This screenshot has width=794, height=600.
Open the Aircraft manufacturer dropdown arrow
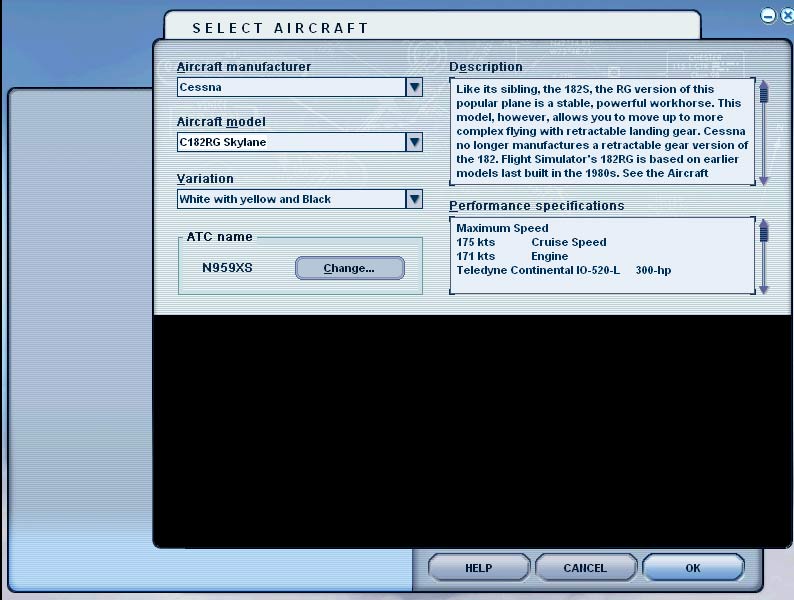pos(414,88)
